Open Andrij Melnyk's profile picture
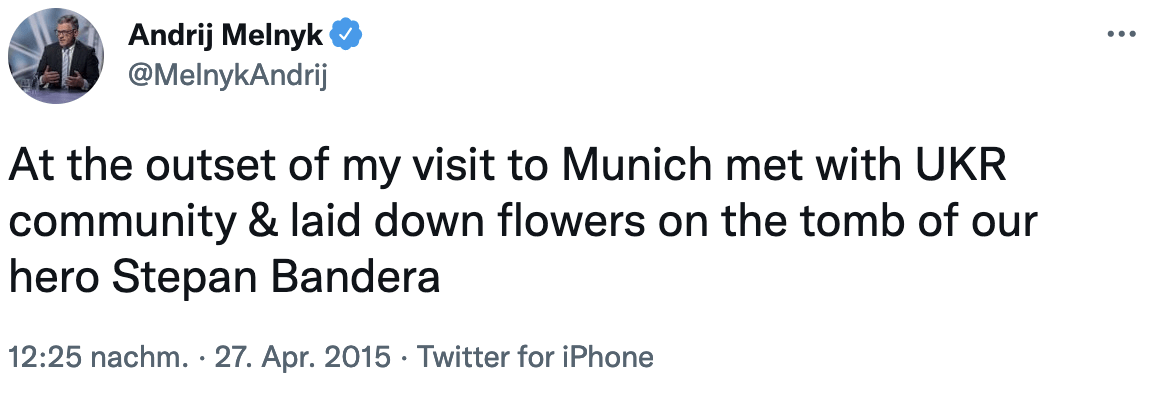 click(55, 56)
